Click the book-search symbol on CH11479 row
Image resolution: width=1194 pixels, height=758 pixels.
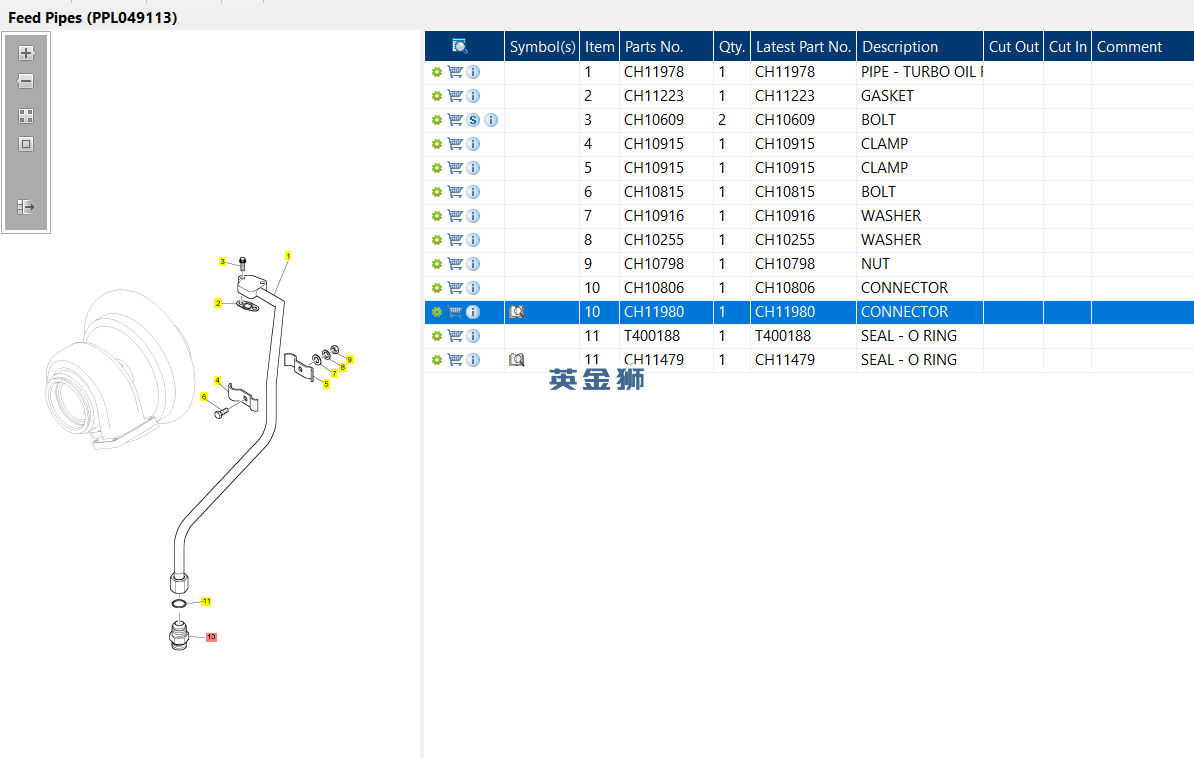pos(517,360)
